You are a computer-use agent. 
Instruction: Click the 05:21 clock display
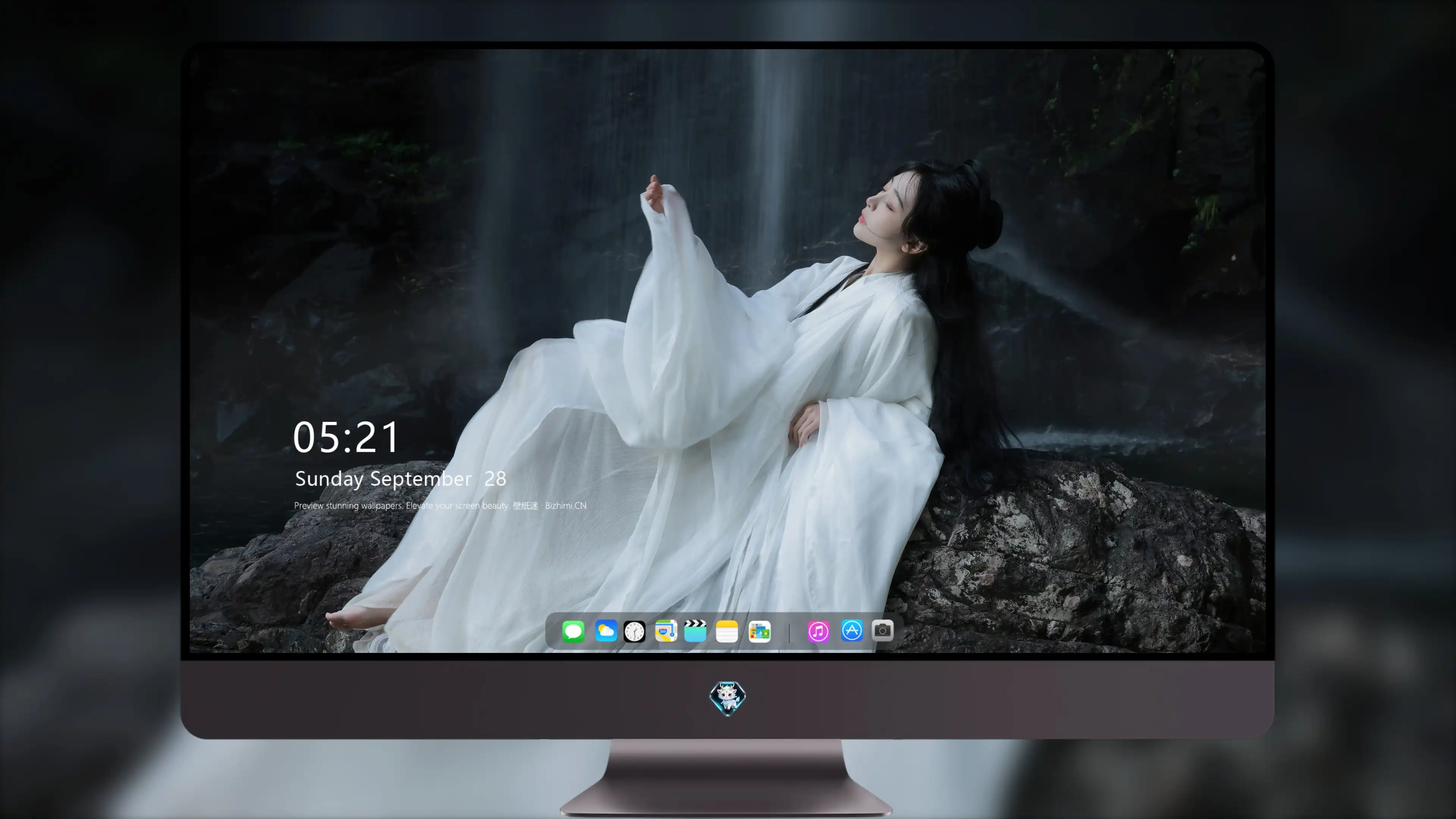[x=346, y=438]
